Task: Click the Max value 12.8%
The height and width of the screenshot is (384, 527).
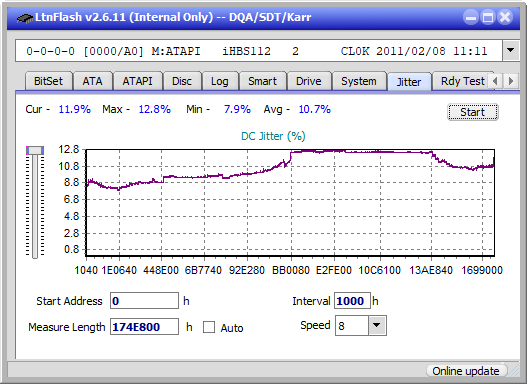Action: [x=155, y=109]
